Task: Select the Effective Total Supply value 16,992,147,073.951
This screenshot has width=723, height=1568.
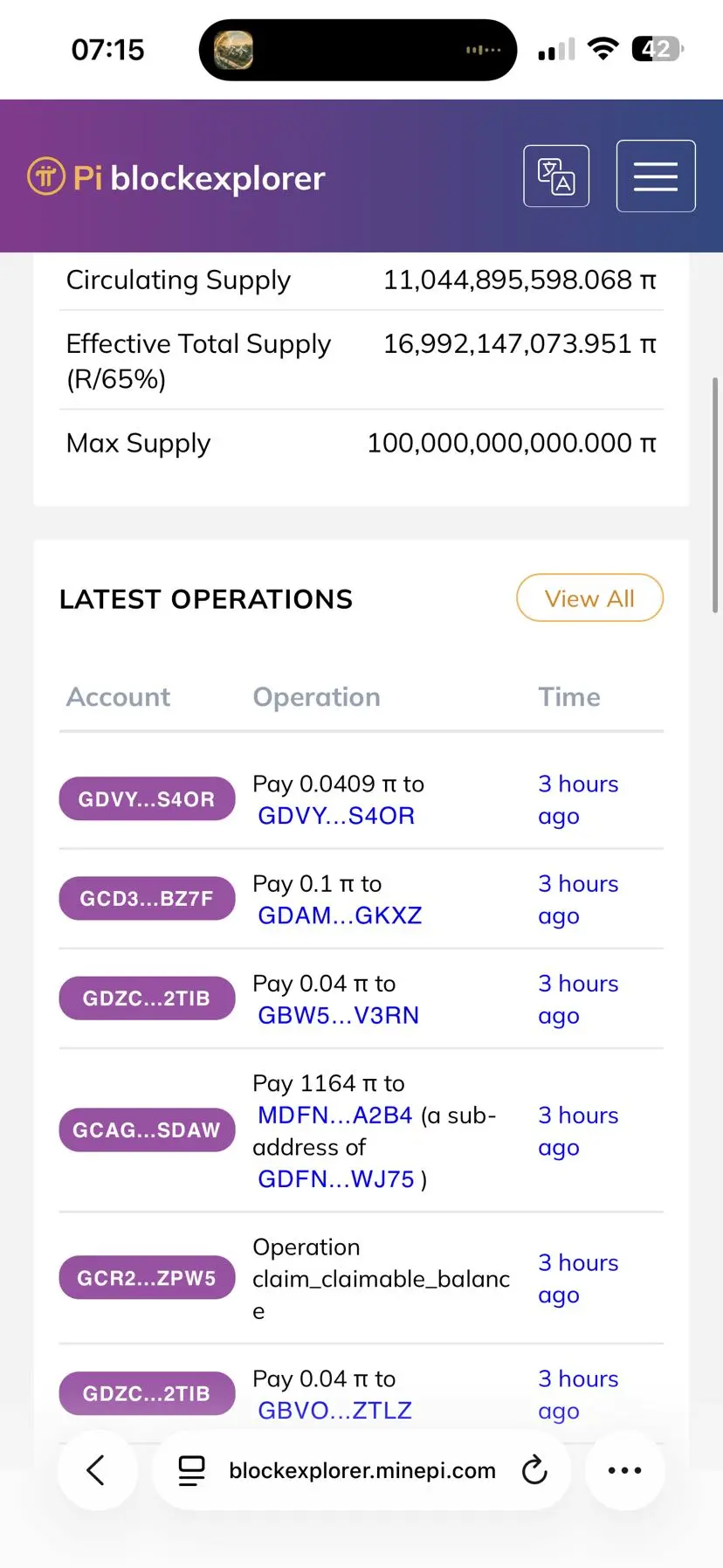Action: tap(520, 343)
